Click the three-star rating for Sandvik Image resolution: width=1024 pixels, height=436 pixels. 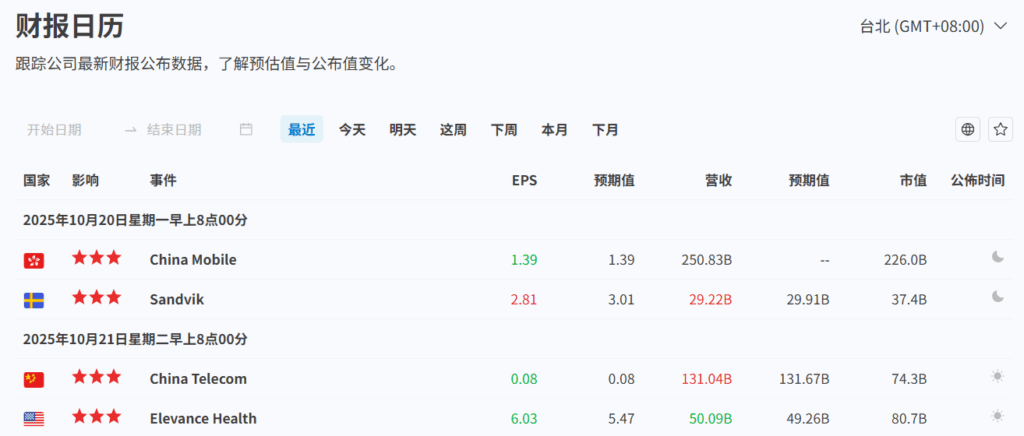pyautogui.click(x=96, y=298)
